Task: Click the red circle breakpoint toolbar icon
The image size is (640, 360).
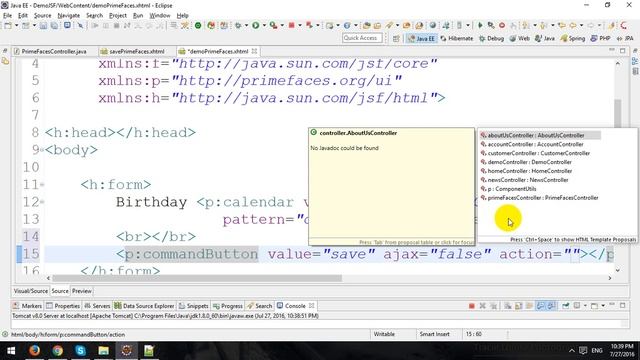Action: [502, 25]
